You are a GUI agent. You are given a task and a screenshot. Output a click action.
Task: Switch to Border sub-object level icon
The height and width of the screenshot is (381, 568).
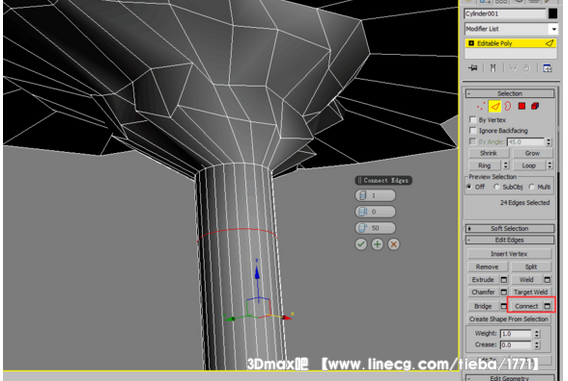508,106
